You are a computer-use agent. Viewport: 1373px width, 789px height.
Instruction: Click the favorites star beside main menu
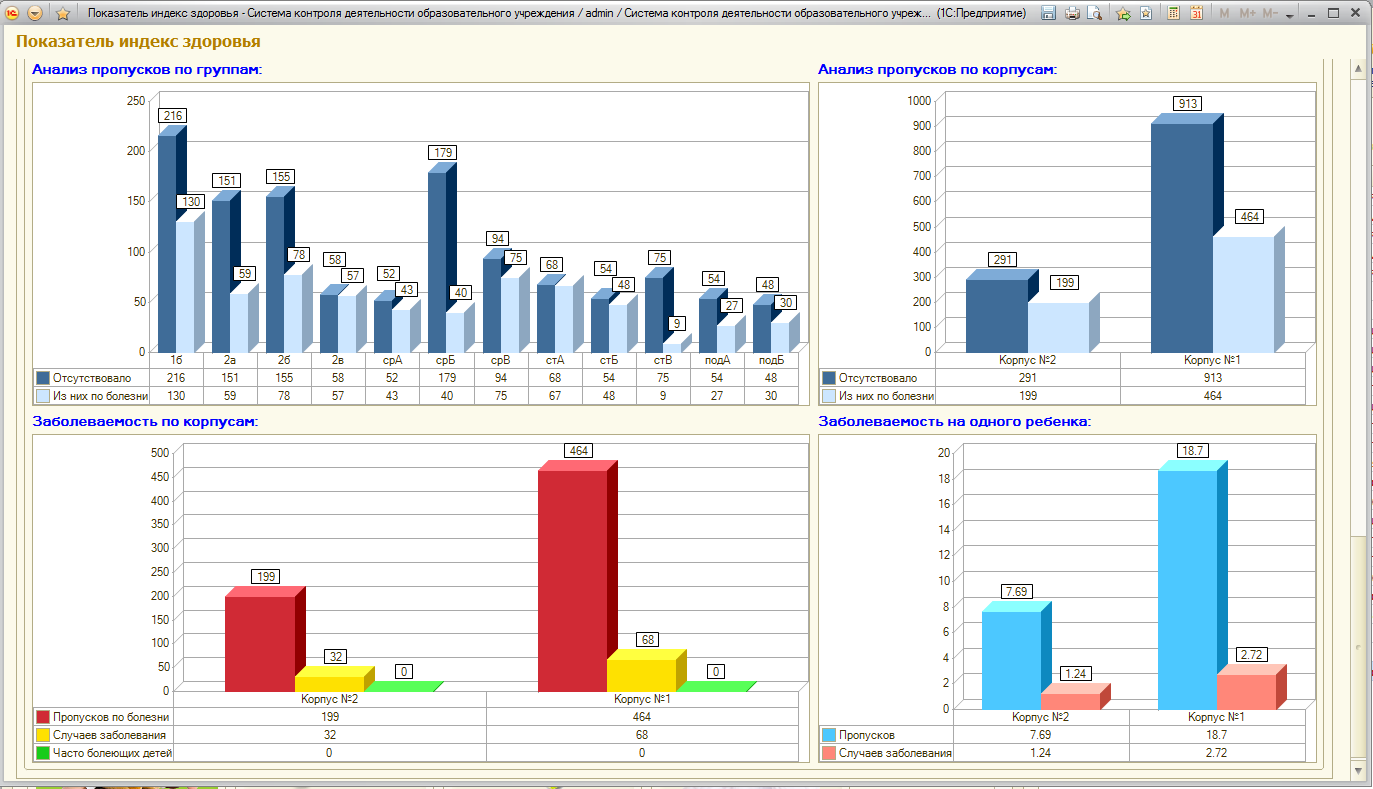pos(63,14)
